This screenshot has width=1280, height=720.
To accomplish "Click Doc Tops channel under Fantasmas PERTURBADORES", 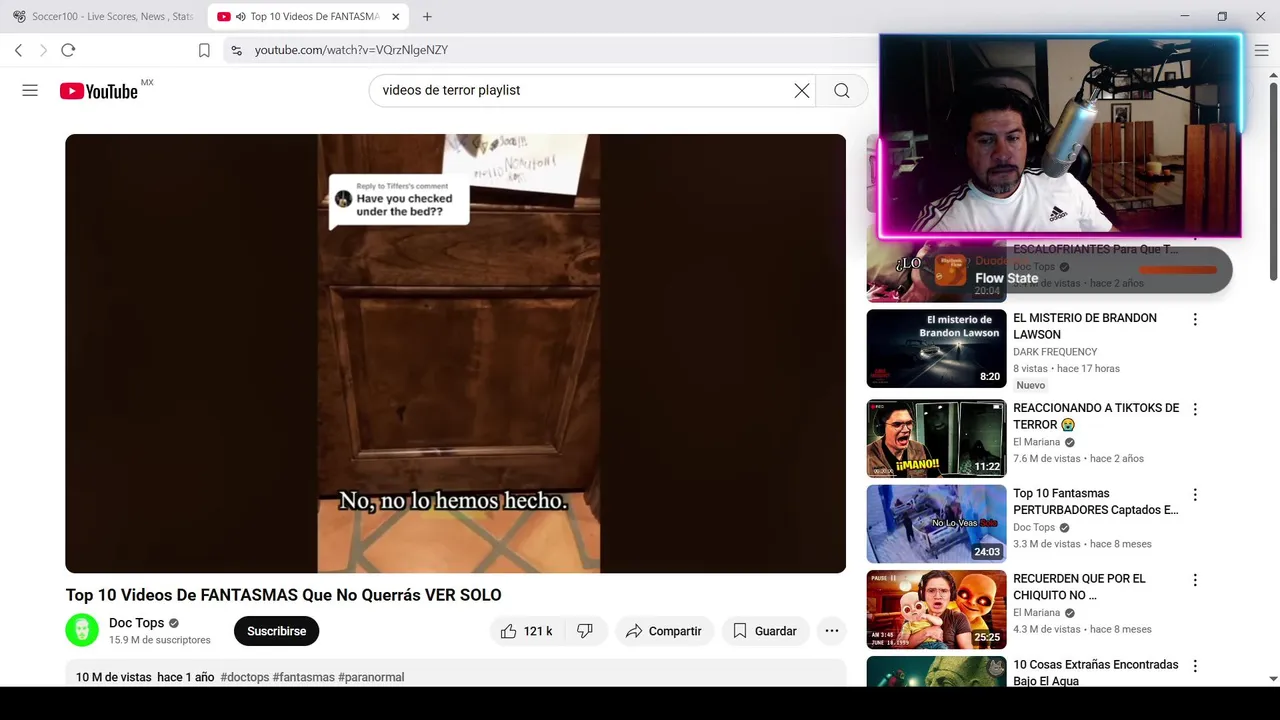I will (1034, 527).
